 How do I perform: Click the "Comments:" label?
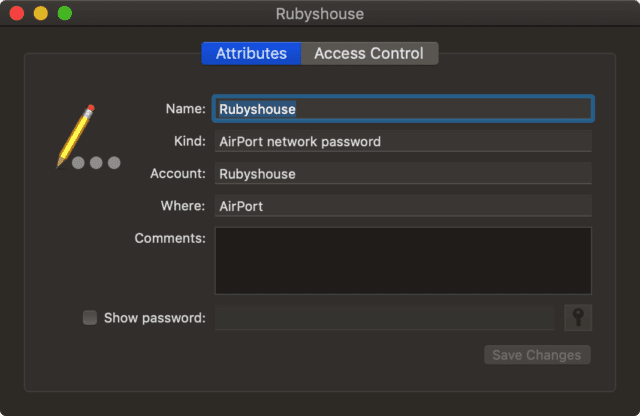point(170,238)
